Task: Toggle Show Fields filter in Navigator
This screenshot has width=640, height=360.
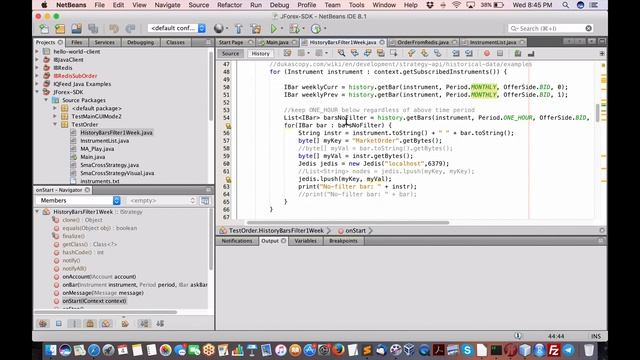Action: [59, 324]
